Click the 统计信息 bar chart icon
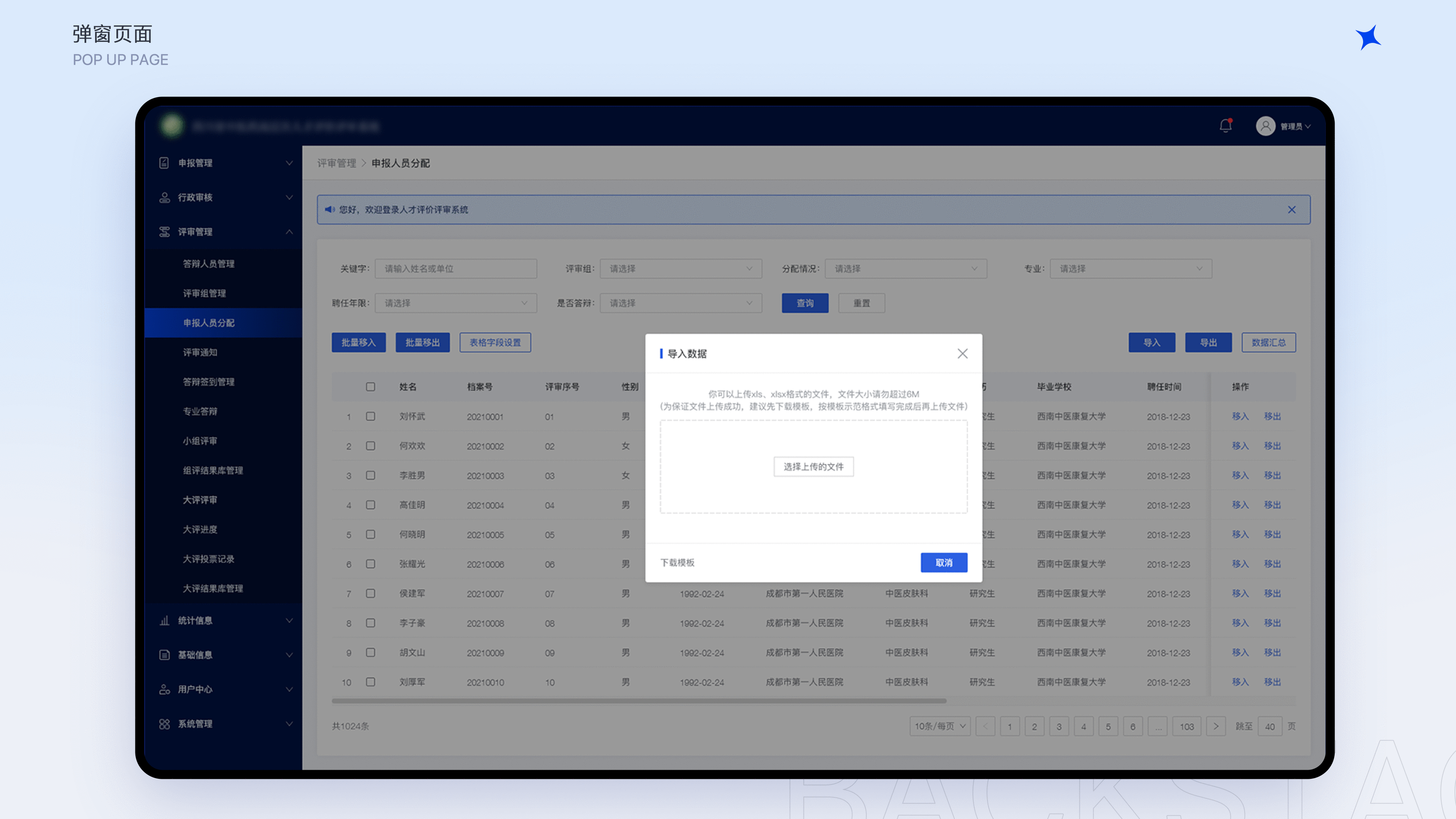This screenshot has width=1456, height=819. coord(164,620)
